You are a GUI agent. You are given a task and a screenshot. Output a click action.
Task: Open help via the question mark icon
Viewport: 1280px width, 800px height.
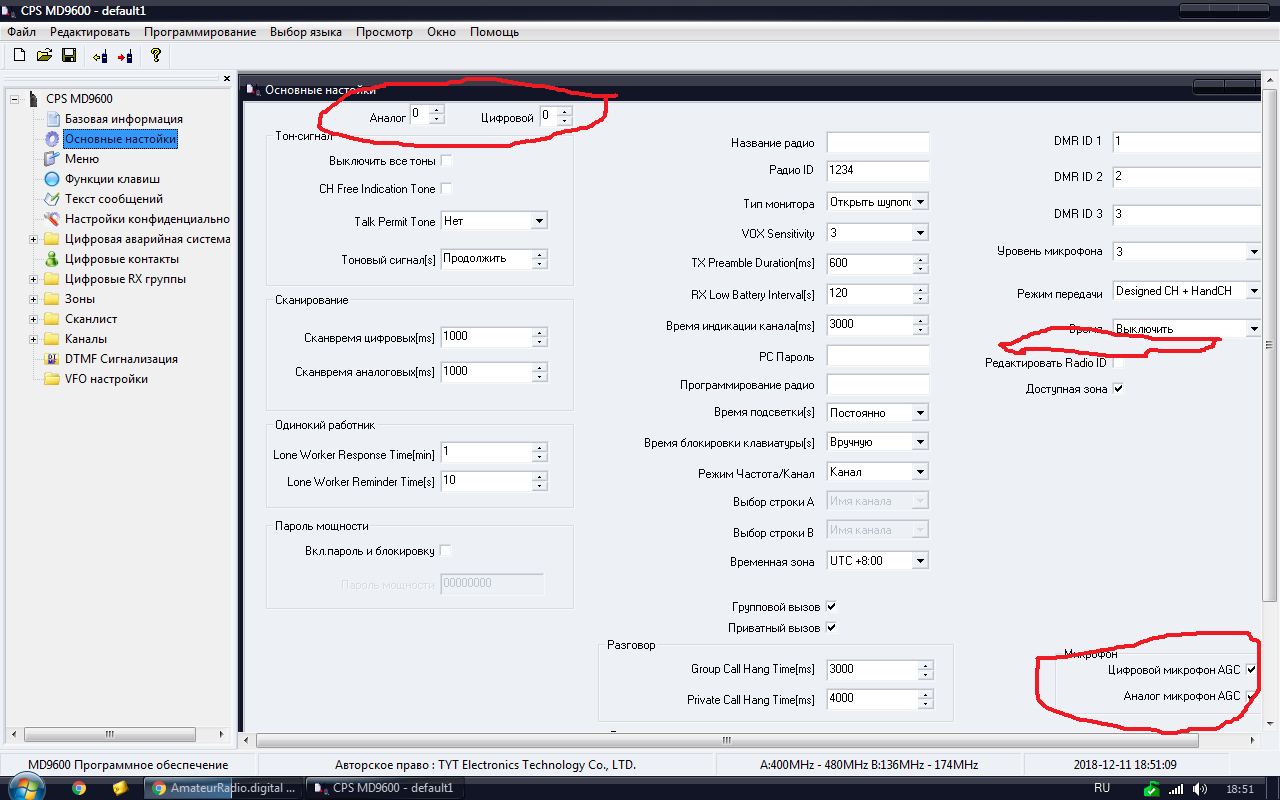156,56
